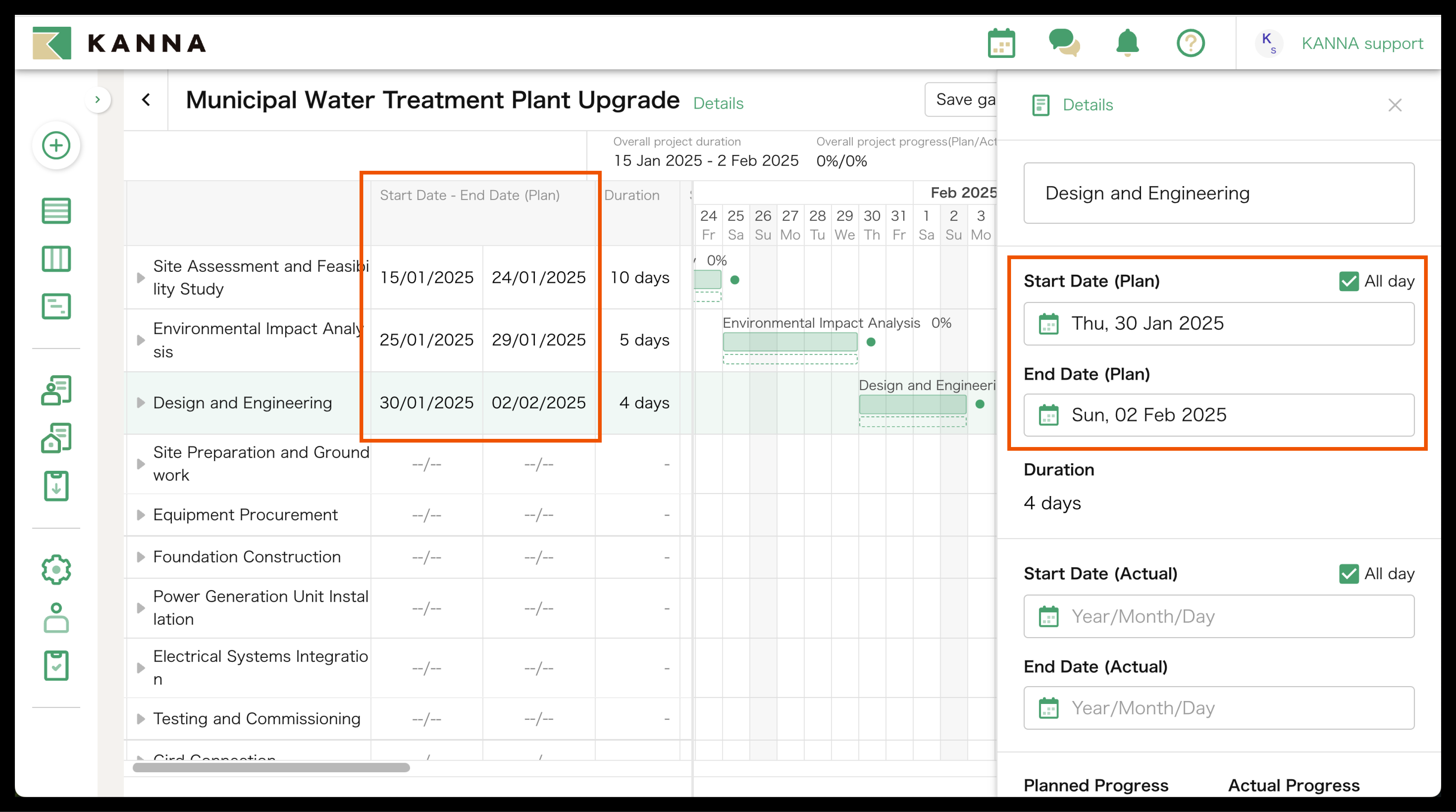
Task: Click the list view icon in sidebar
Action: tap(56, 211)
